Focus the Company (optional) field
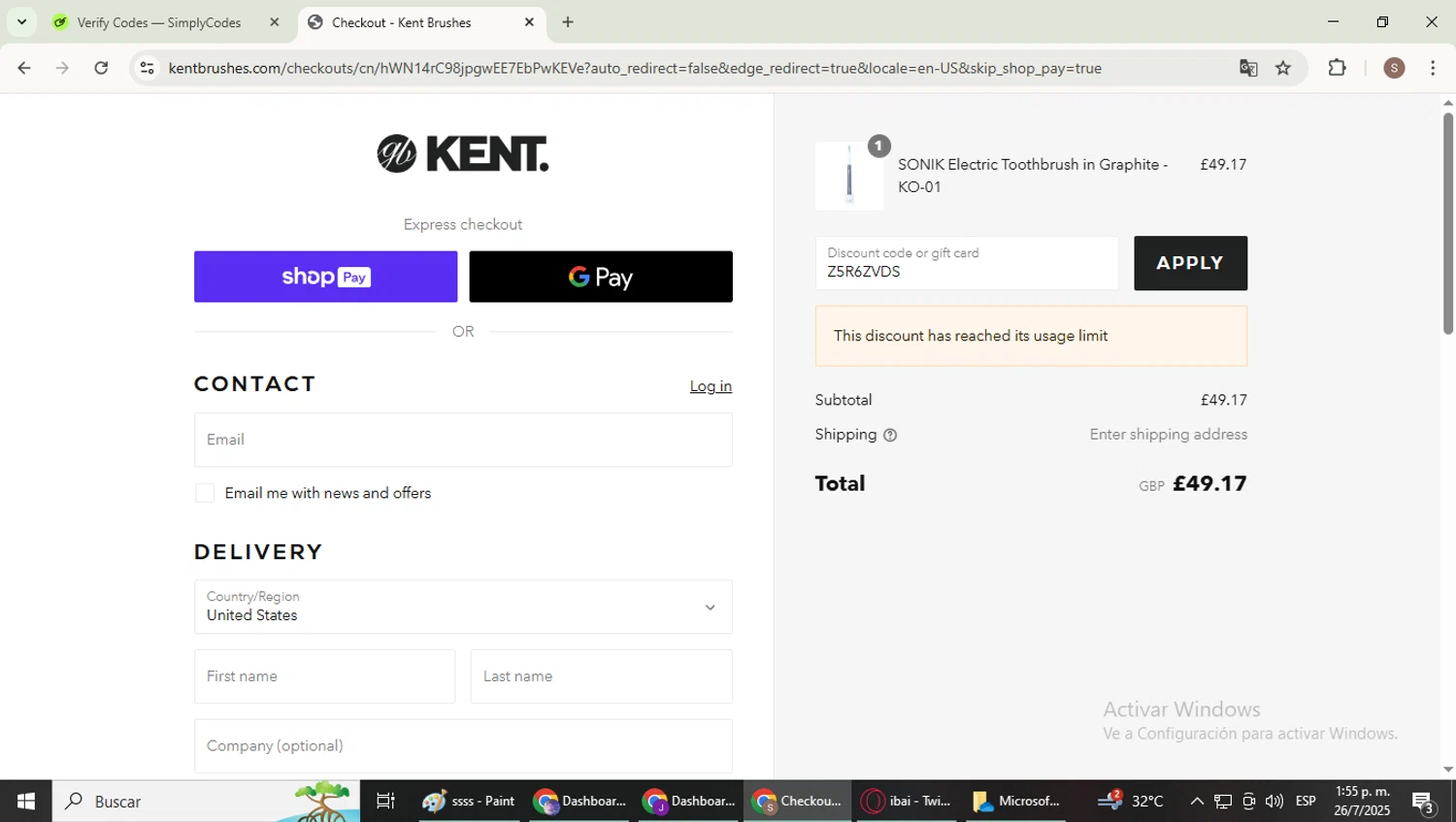This screenshot has height=822, width=1456. pyautogui.click(x=463, y=745)
